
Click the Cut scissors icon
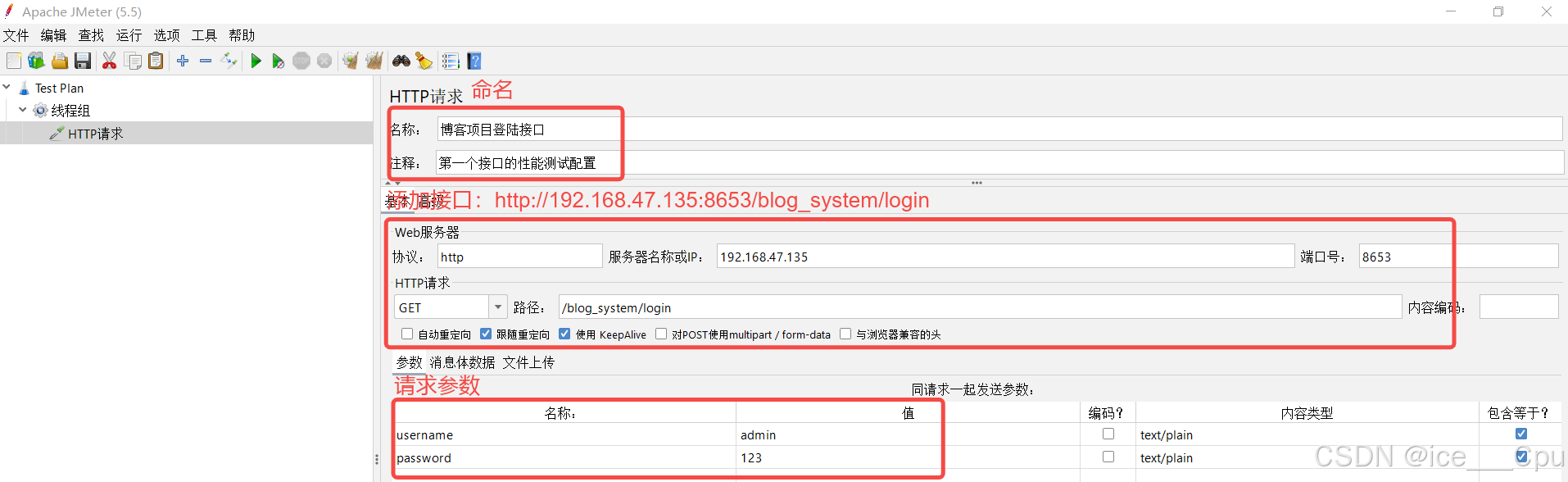109,61
